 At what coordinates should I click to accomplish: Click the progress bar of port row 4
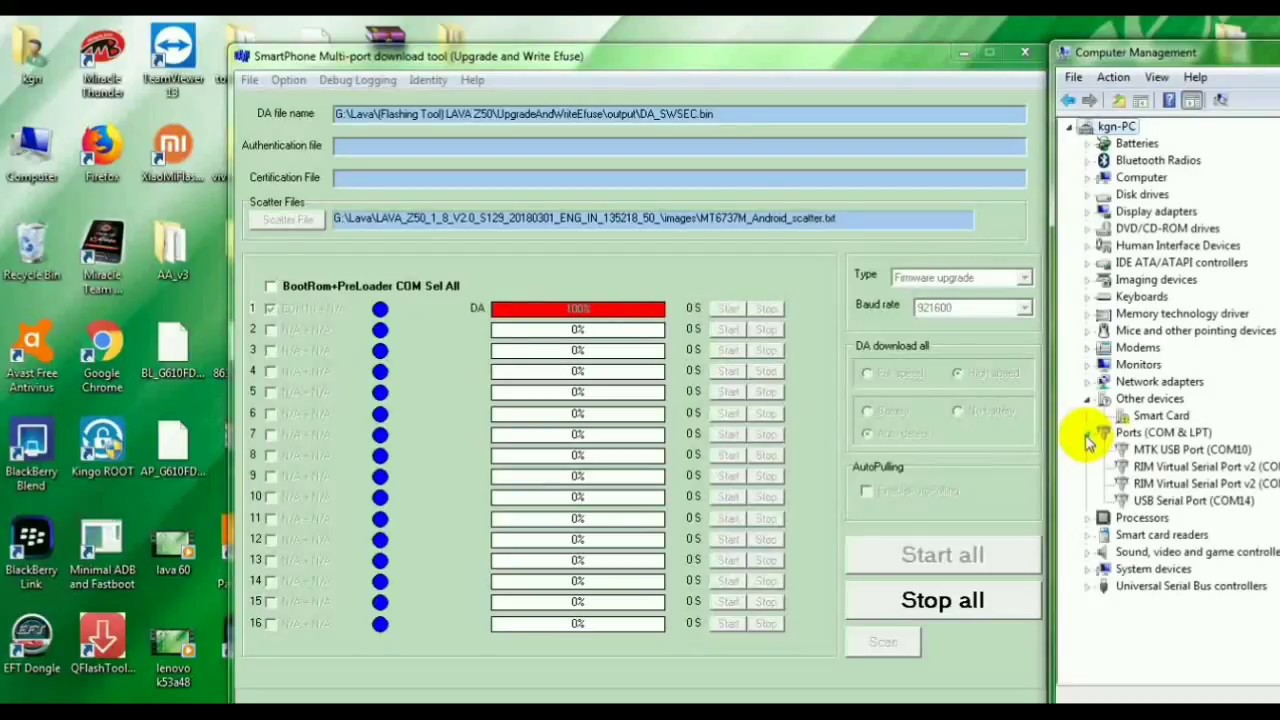[x=578, y=371]
